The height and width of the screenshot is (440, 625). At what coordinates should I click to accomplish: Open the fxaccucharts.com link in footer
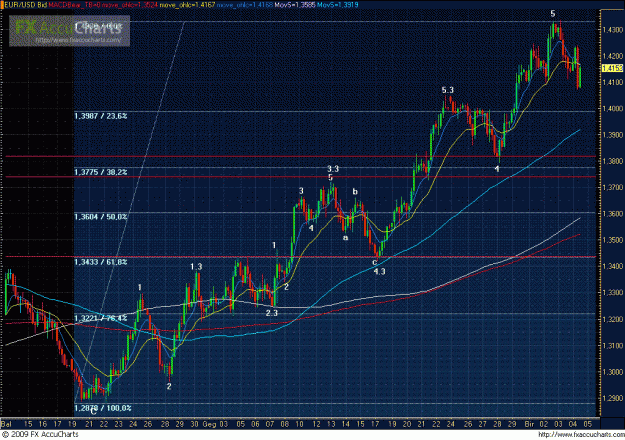tap(580, 434)
